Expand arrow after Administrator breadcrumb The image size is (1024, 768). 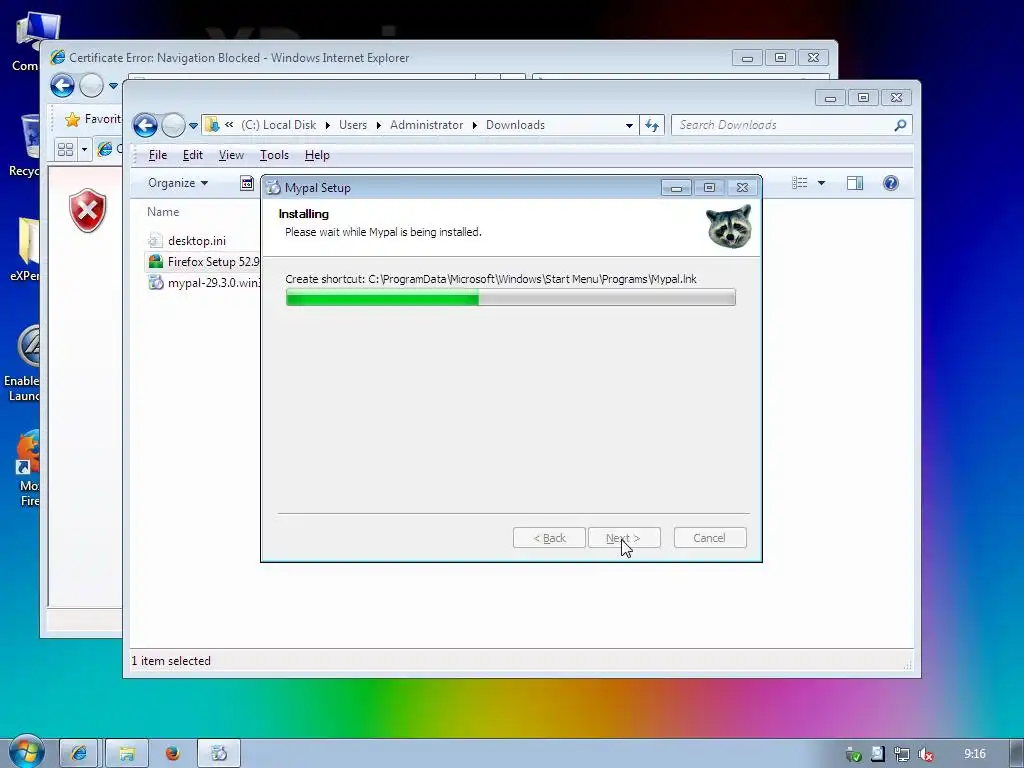(x=475, y=125)
